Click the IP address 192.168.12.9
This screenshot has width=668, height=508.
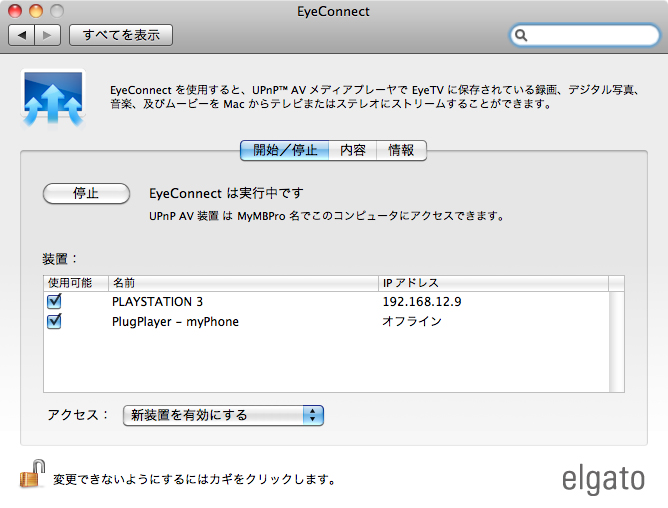[x=422, y=302]
